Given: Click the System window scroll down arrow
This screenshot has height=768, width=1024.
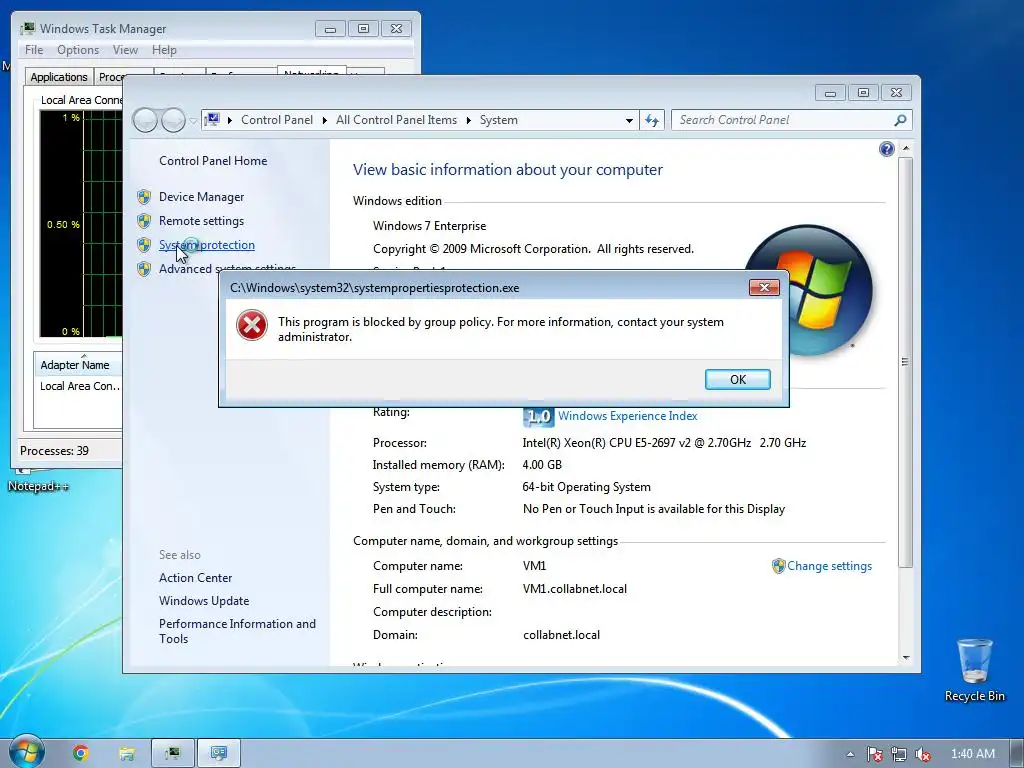Looking at the screenshot, I should (x=906, y=658).
